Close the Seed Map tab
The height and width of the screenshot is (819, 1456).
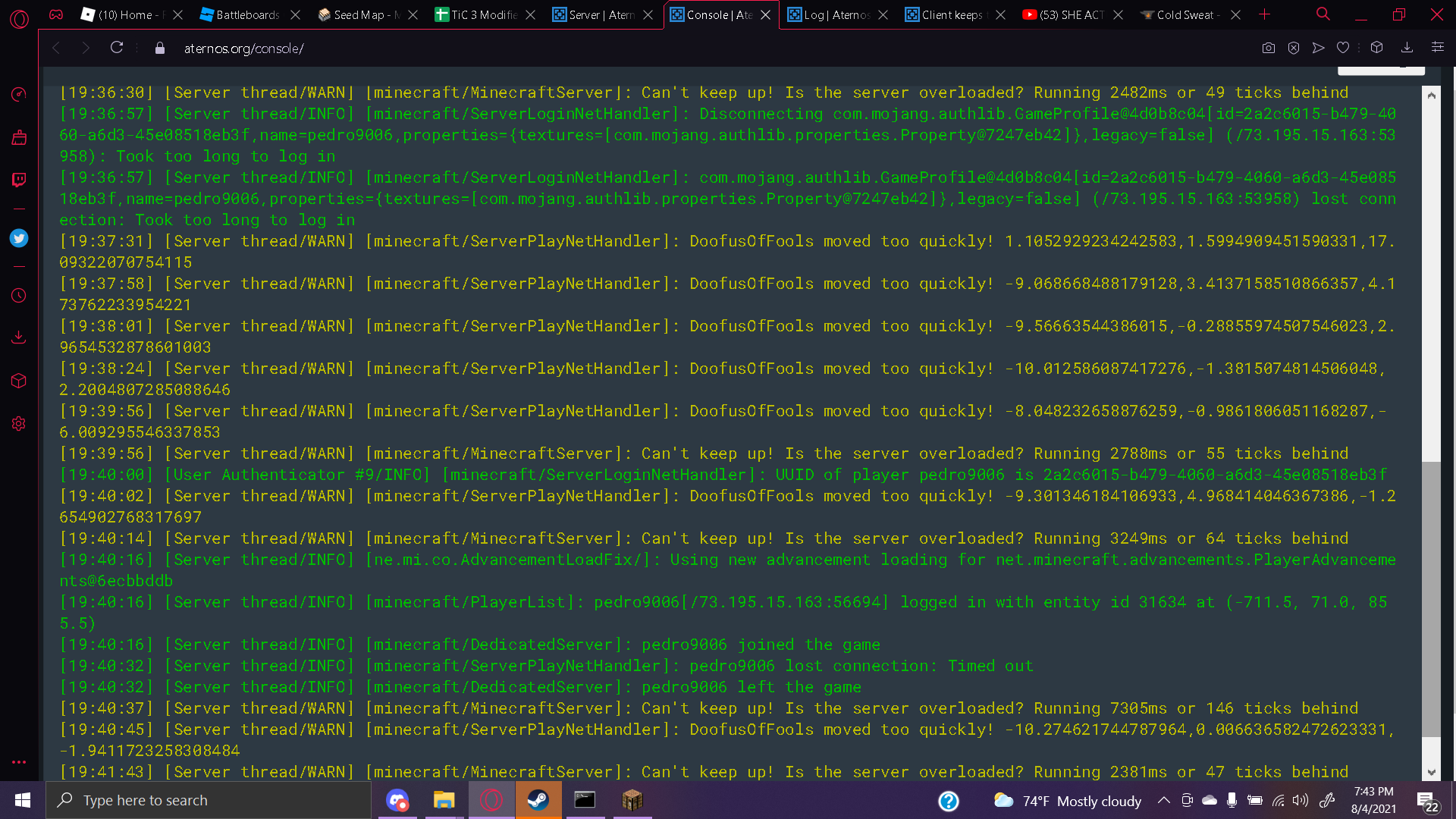(413, 14)
